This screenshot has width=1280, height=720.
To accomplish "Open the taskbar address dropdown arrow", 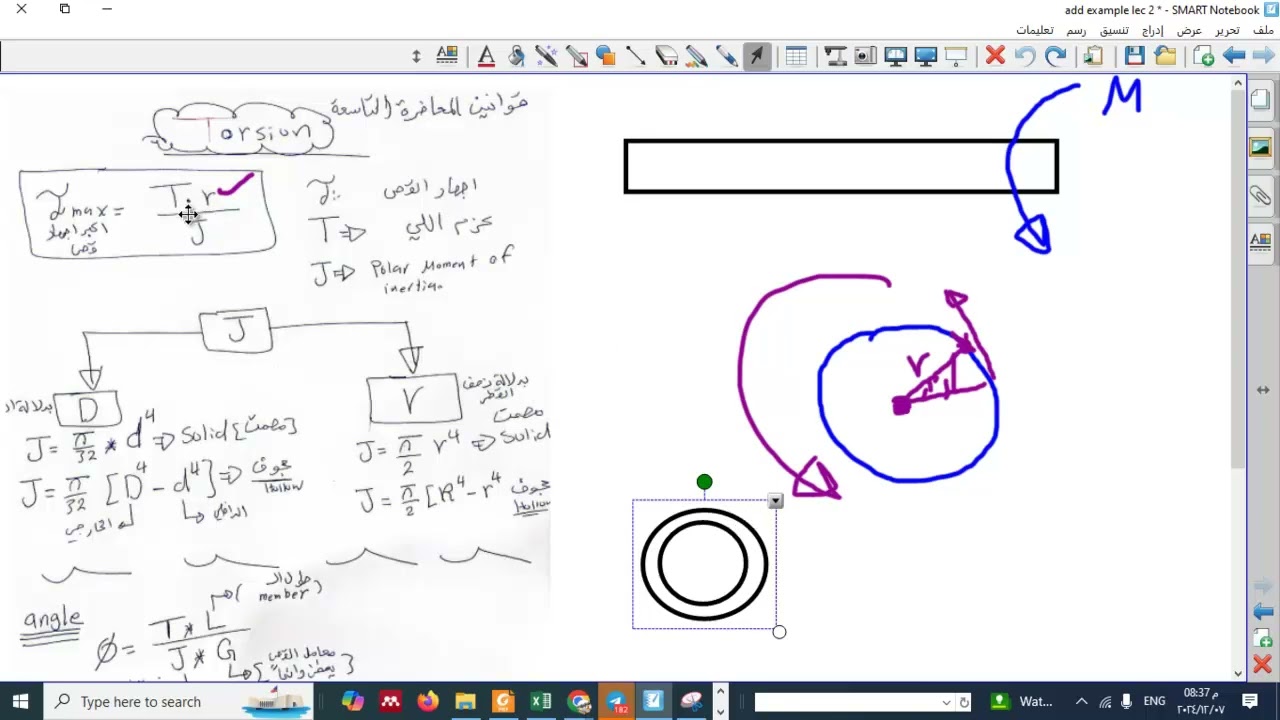I will coord(946,702).
